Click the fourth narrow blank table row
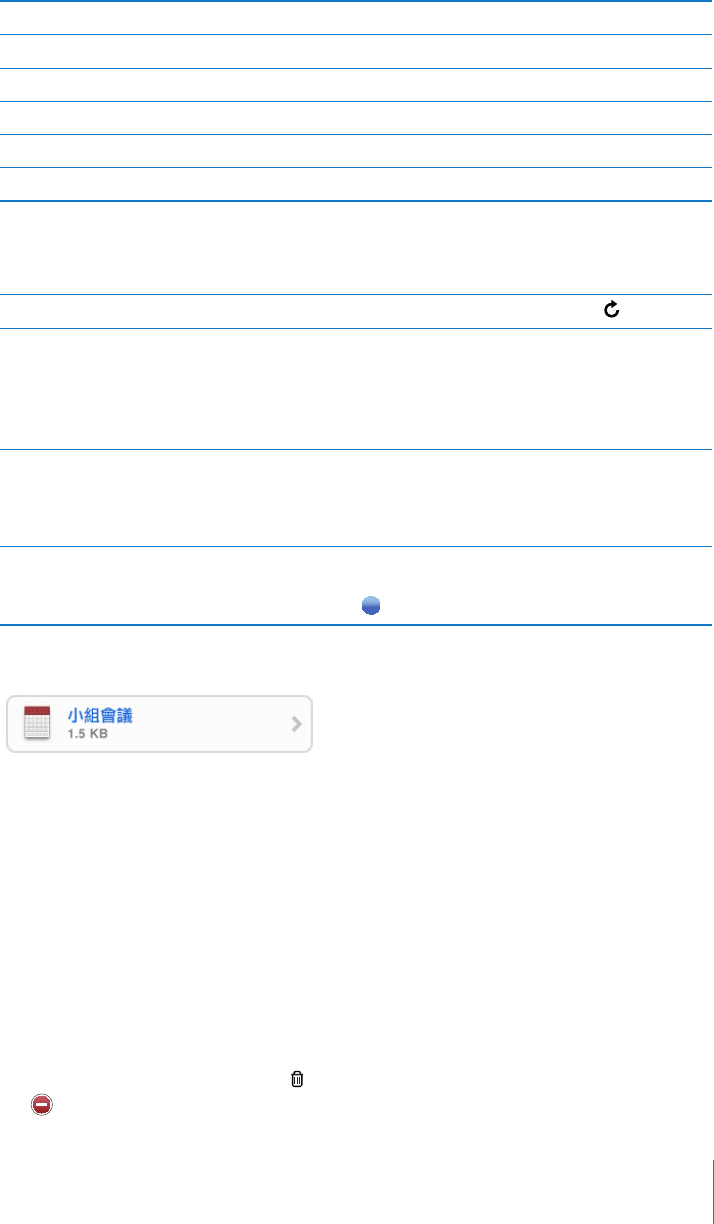 point(356,118)
